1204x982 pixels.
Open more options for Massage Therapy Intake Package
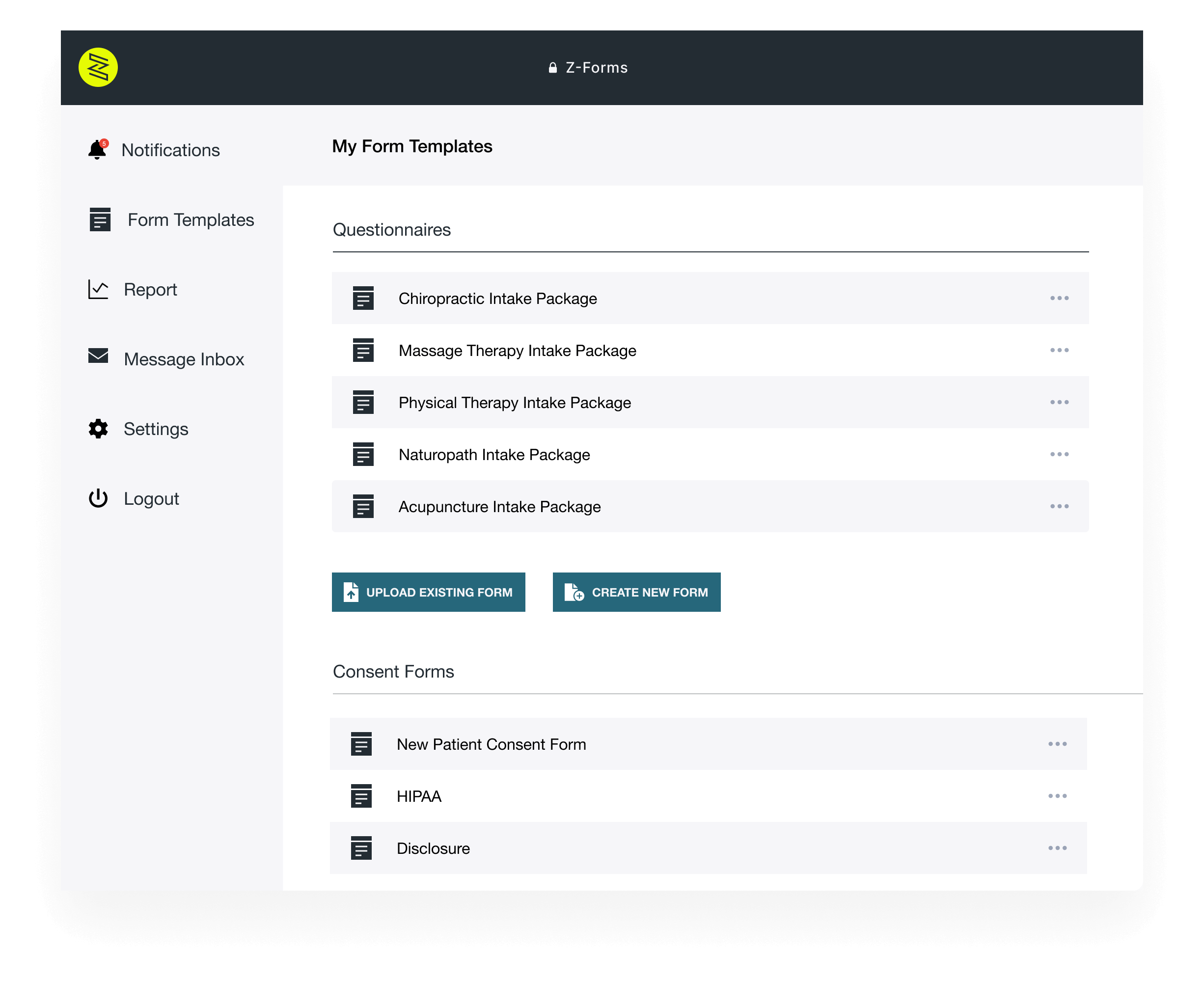1059,350
